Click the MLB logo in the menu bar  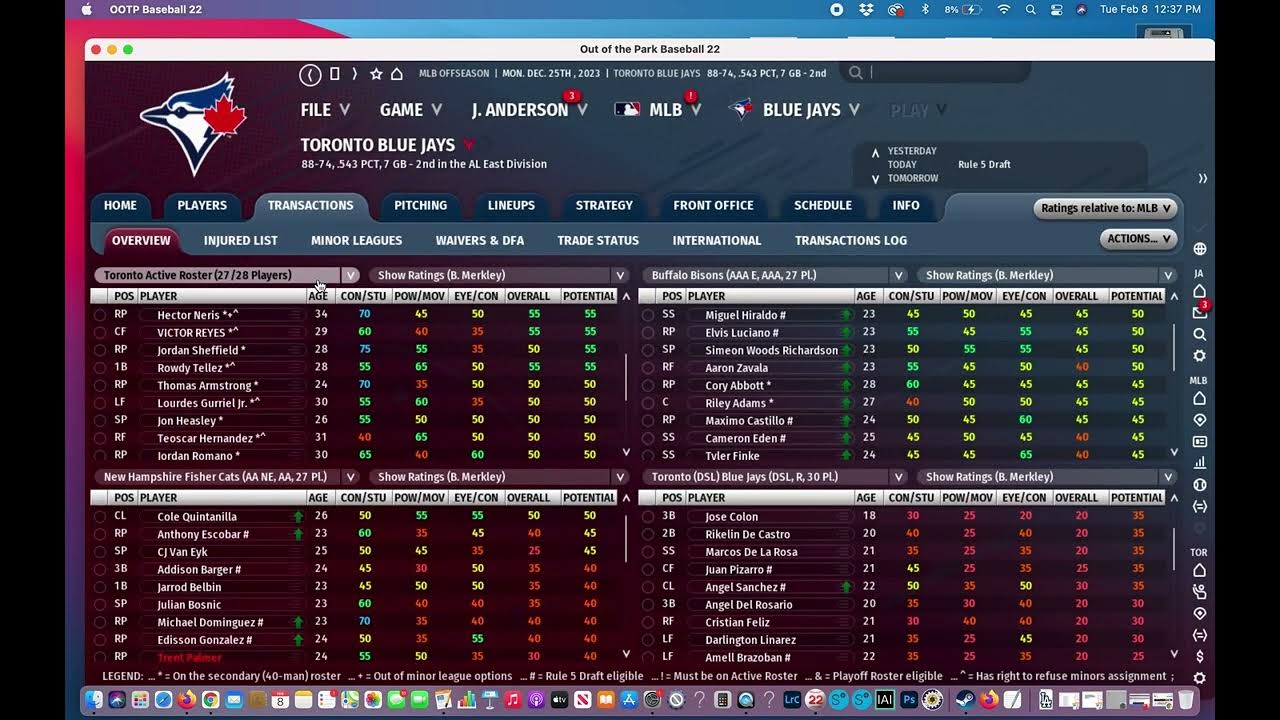pyautogui.click(x=627, y=110)
